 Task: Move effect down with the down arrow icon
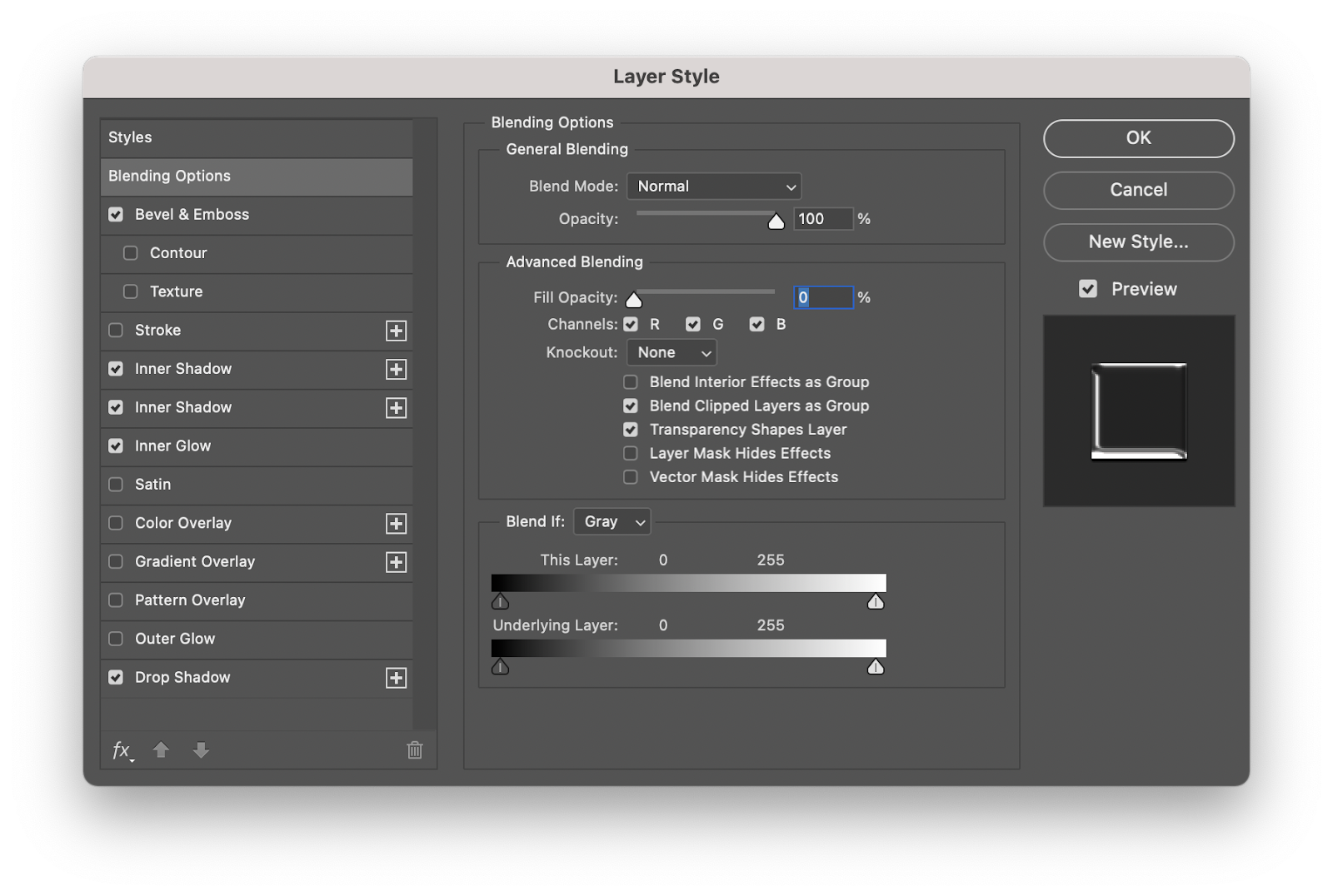(x=201, y=750)
